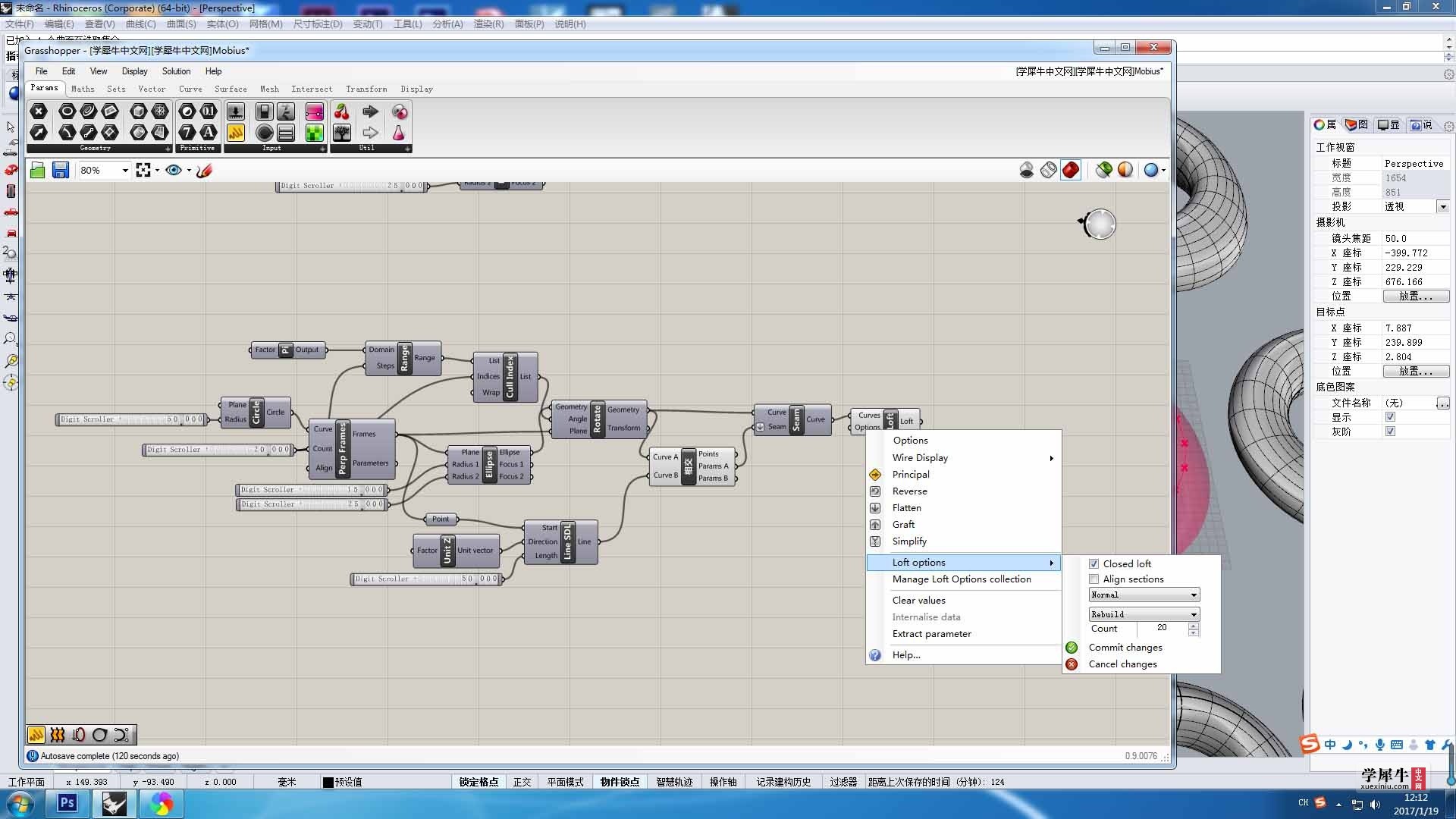Save document with blue floppy icon
This screenshot has width=1456, height=819.
61,170
